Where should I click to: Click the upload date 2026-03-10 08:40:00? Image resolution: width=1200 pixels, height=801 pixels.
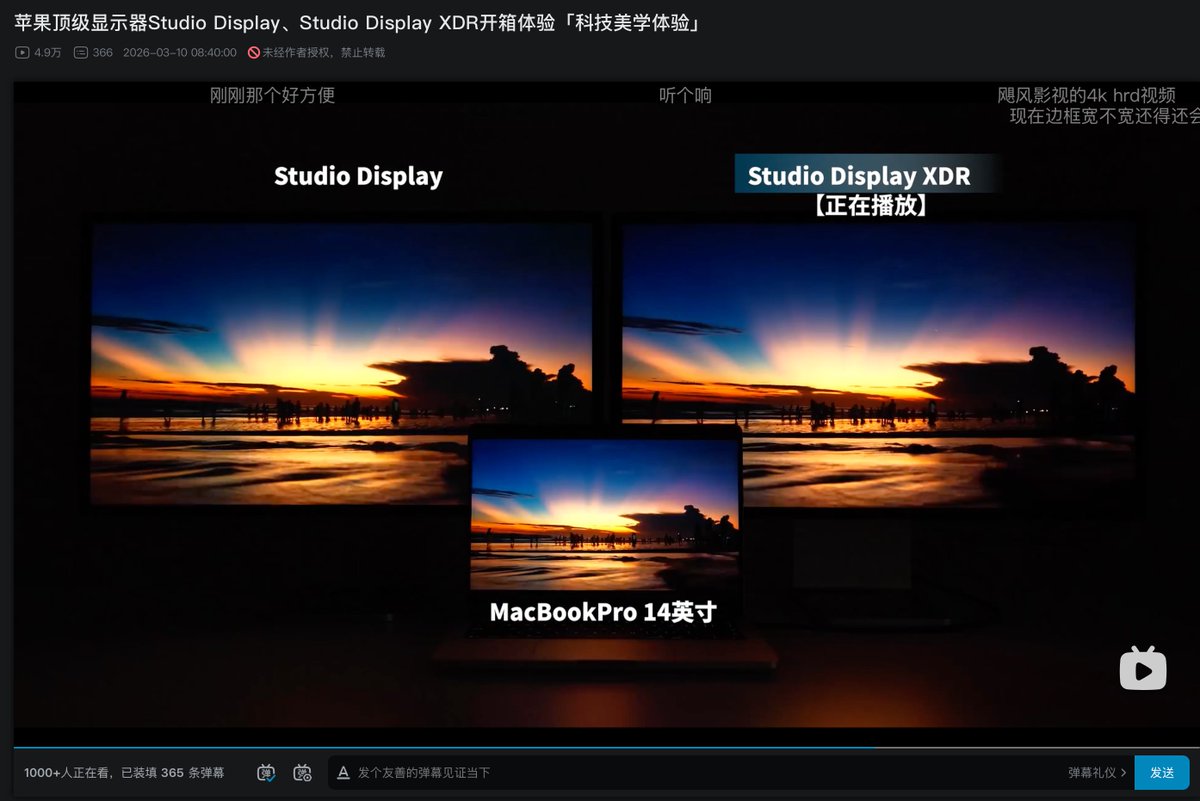point(180,52)
